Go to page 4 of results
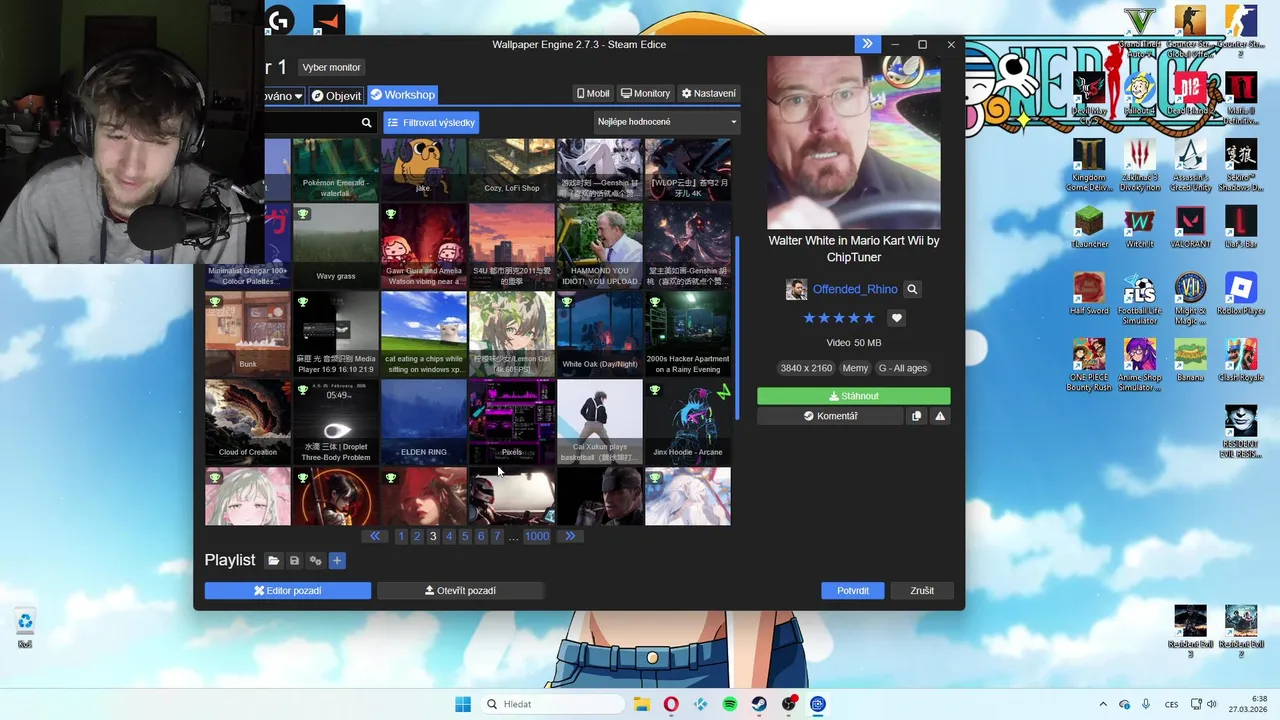 (x=449, y=537)
